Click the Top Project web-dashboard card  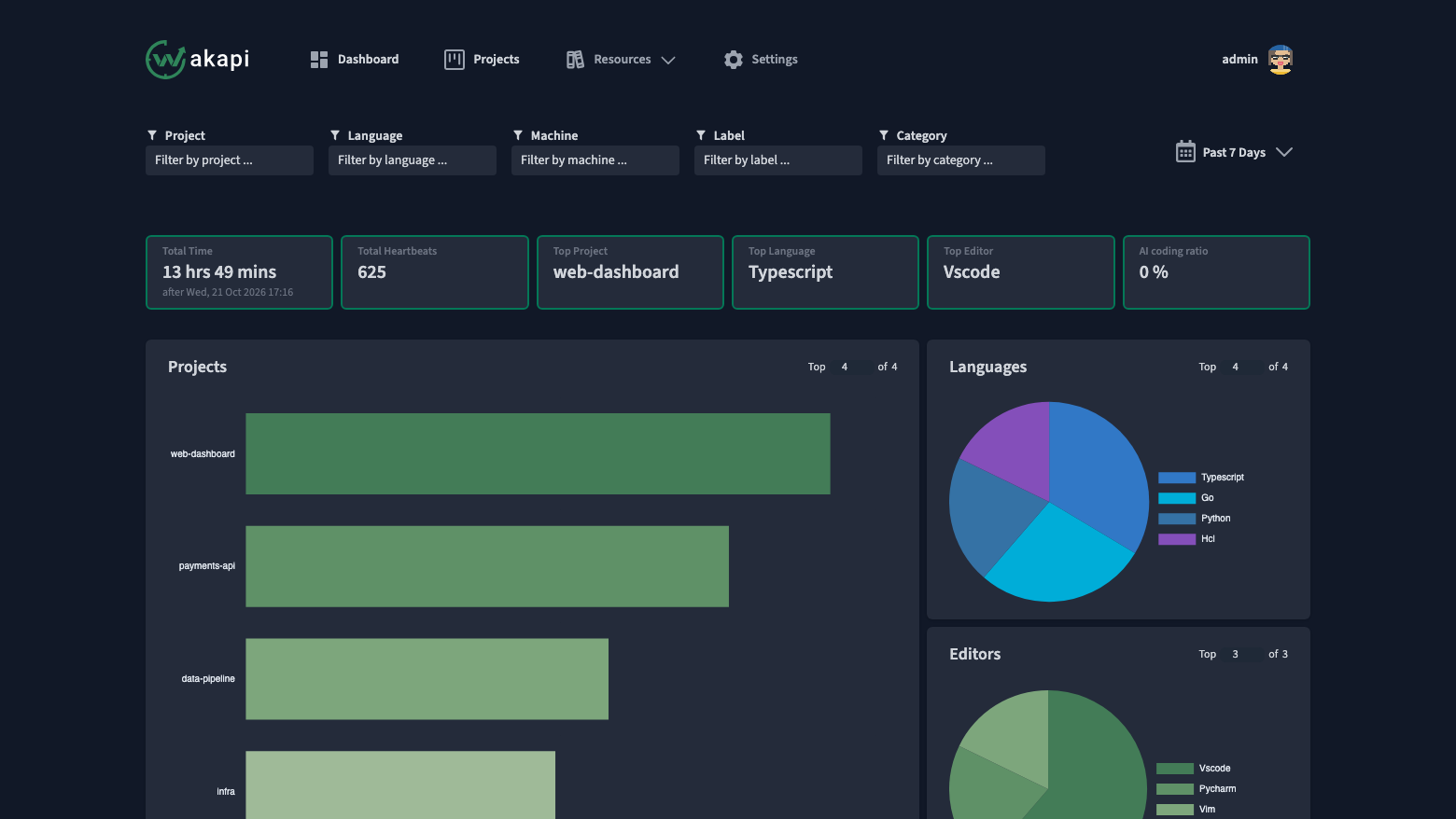coord(630,272)
